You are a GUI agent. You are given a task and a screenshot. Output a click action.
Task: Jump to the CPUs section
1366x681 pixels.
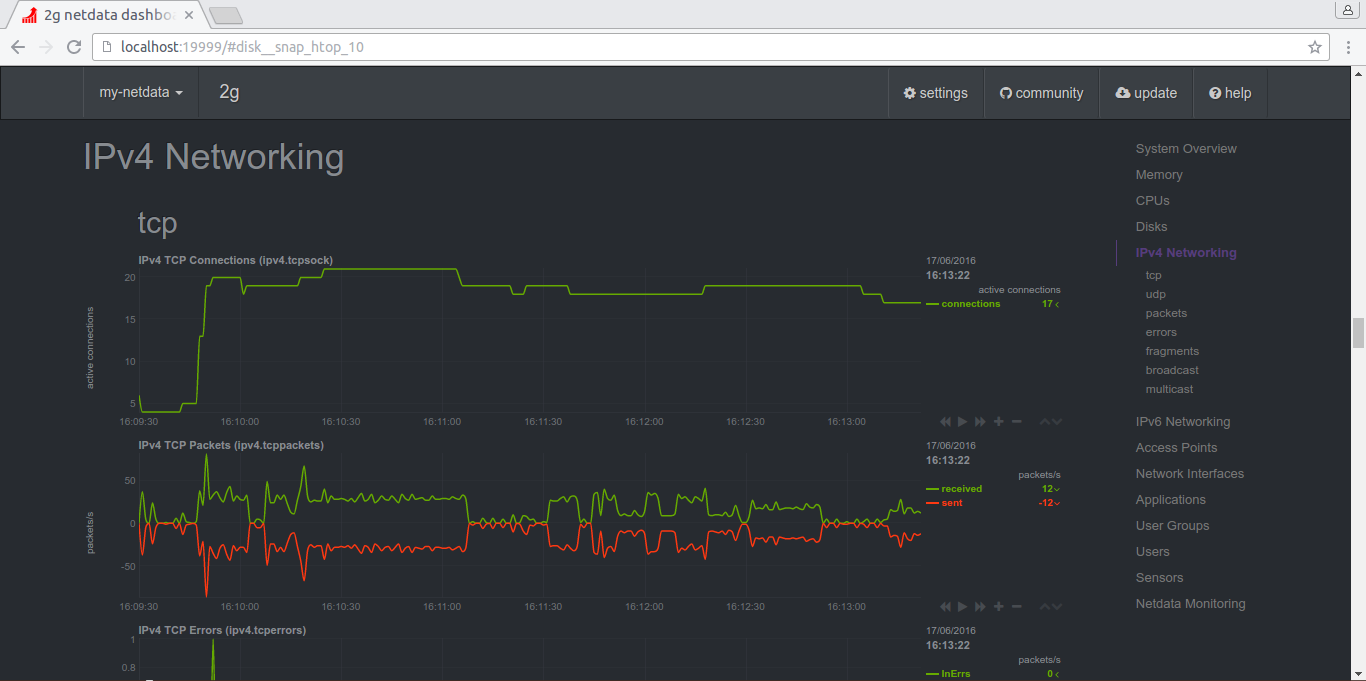click(1153, 201)
